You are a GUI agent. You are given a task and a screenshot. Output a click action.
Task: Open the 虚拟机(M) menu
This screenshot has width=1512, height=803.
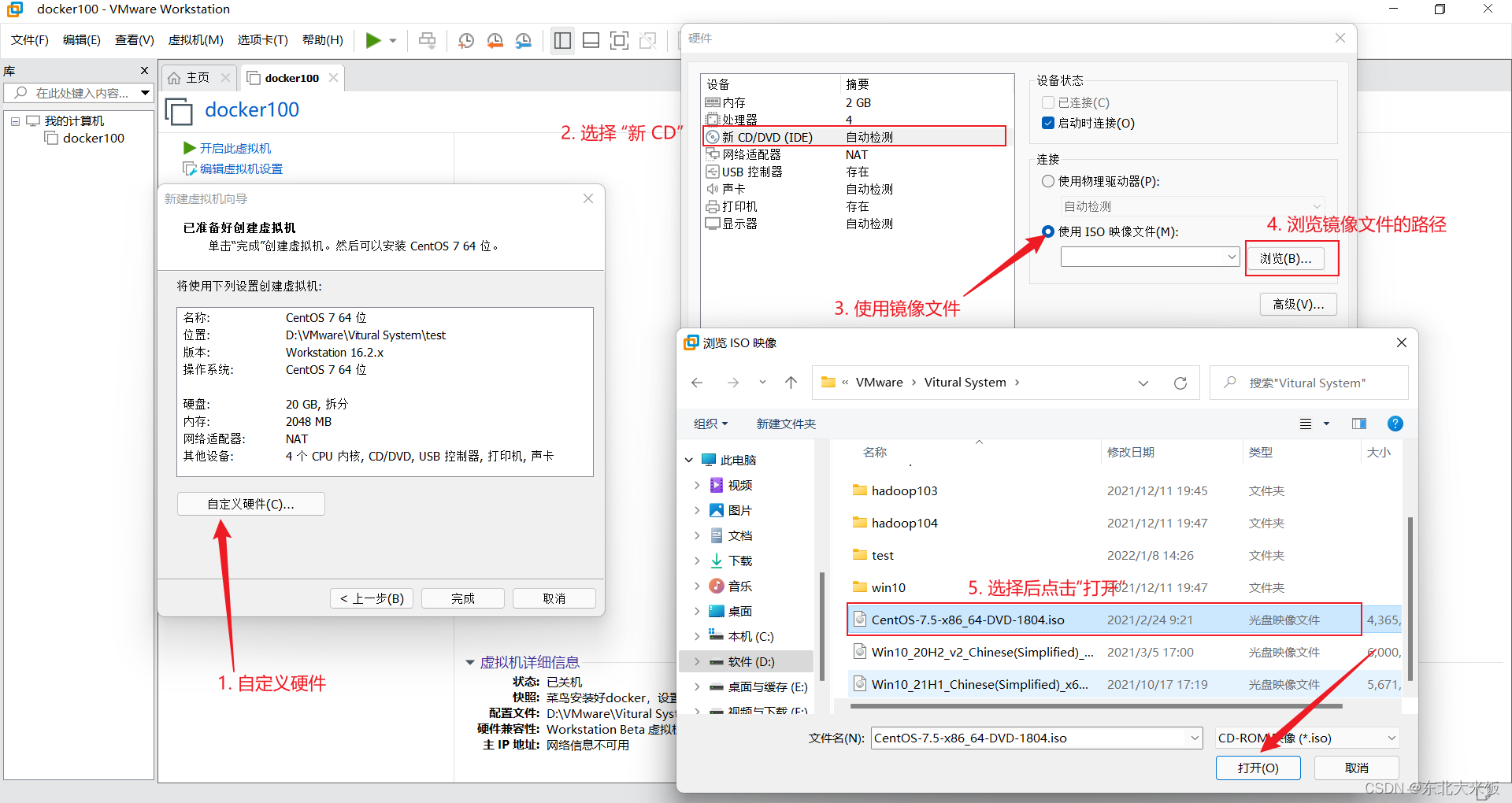pos(196,40)
